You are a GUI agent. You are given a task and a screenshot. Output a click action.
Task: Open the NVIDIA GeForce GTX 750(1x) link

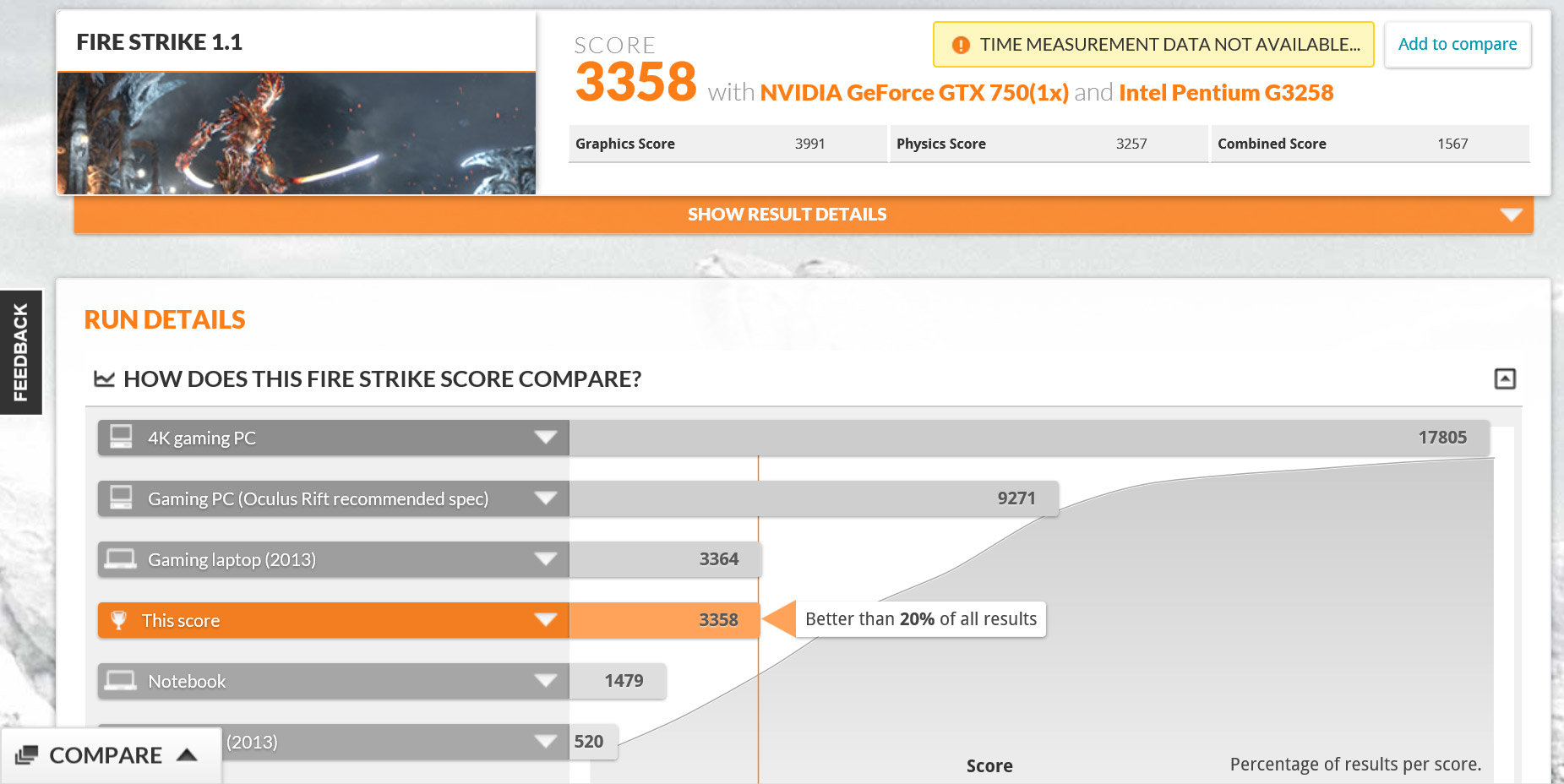914,92
